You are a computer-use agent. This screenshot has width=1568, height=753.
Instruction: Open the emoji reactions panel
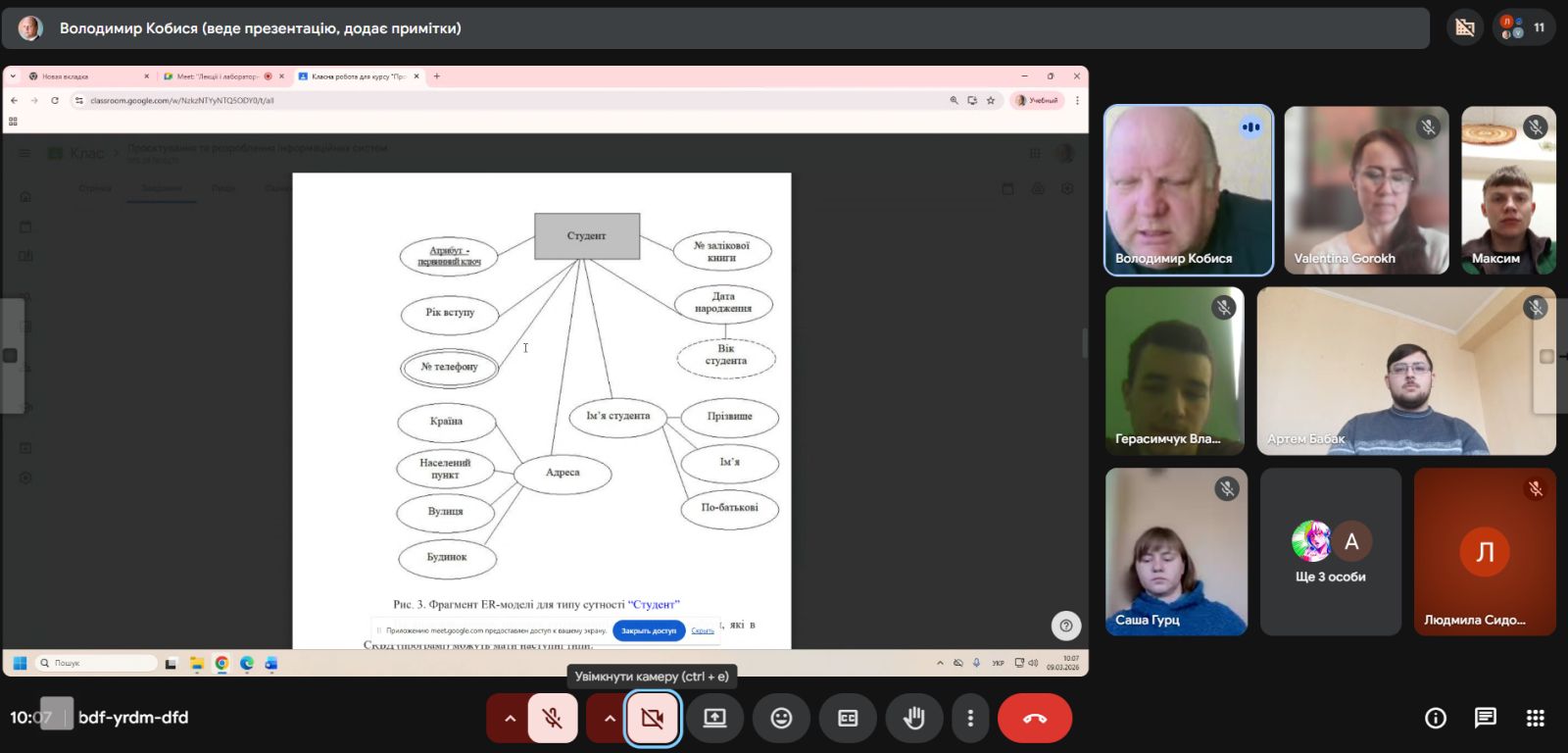781,719
